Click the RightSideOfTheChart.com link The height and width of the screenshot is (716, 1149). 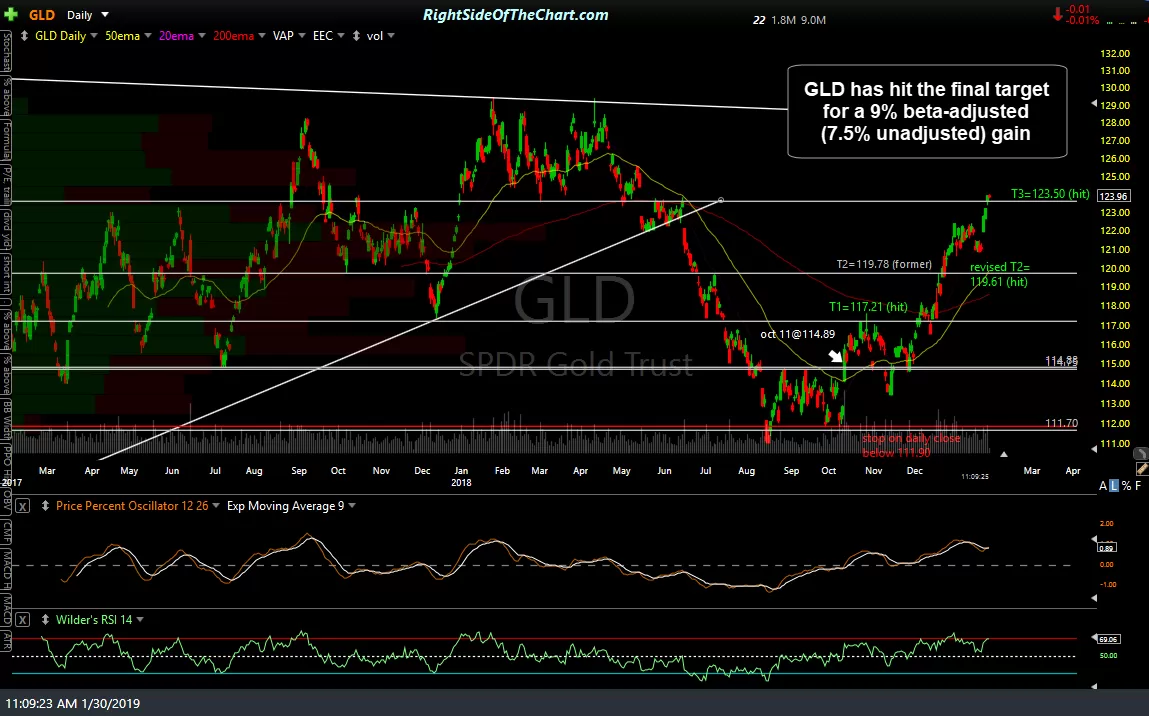(516, 15)
